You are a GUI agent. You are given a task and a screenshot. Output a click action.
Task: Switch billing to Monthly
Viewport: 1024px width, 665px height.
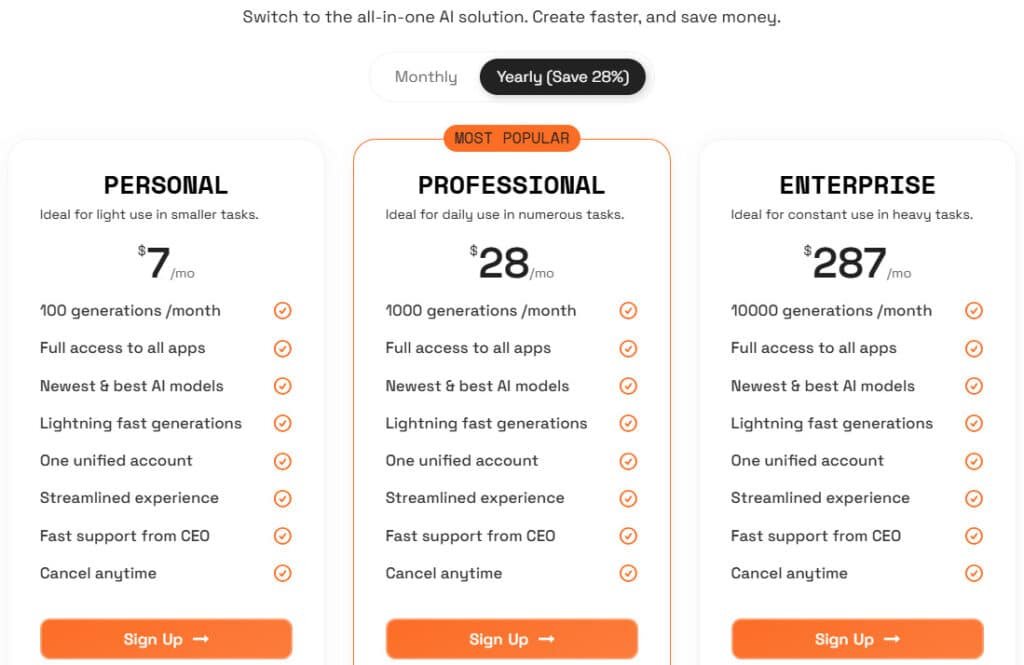coord(426,76)
